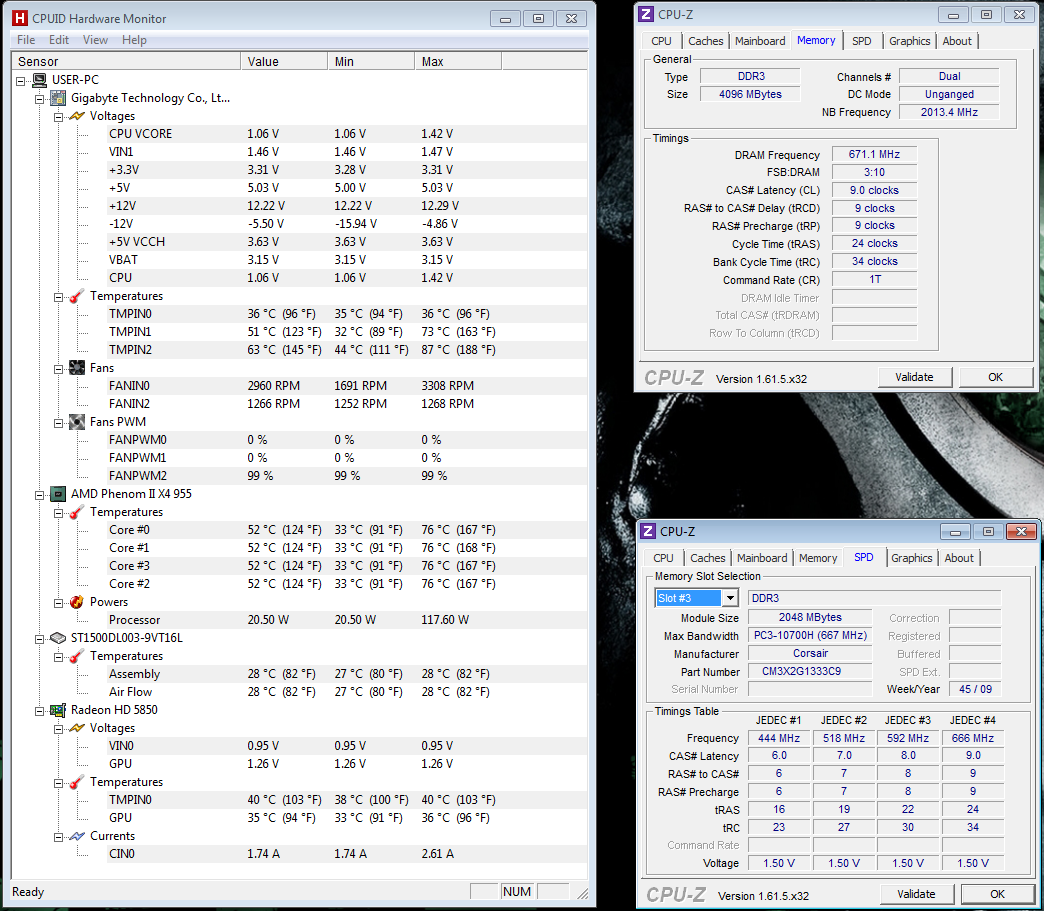This screenshot has height=911, width=1044.
Task: Click Validate in the upper CPU-Z window
Action: (x=914, y=377)
